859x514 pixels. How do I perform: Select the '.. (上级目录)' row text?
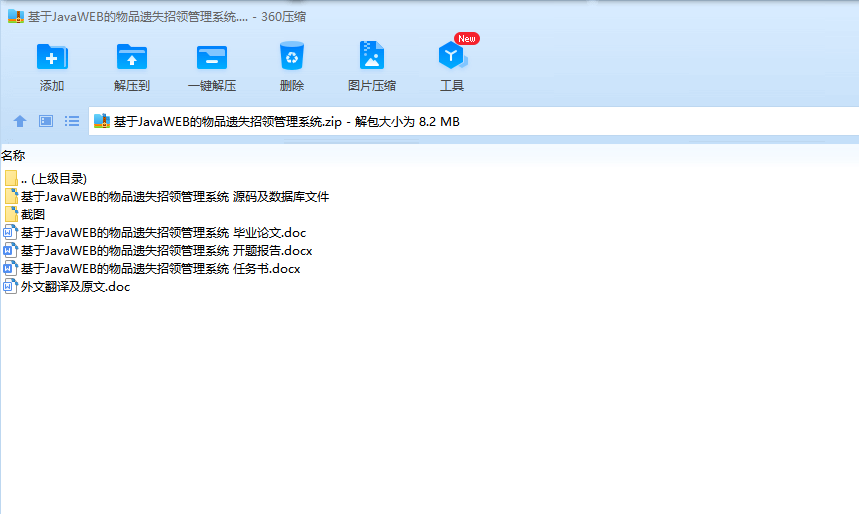click(54, 179)
